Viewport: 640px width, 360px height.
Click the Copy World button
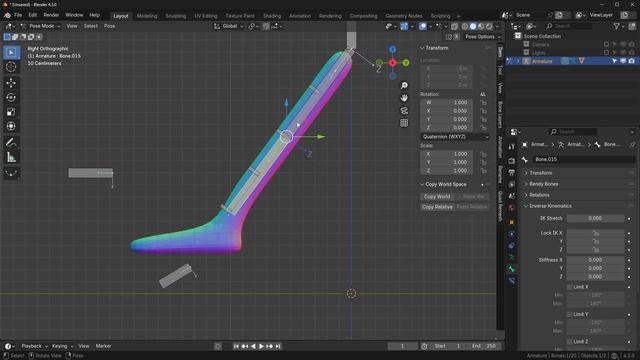click(437, 197)
